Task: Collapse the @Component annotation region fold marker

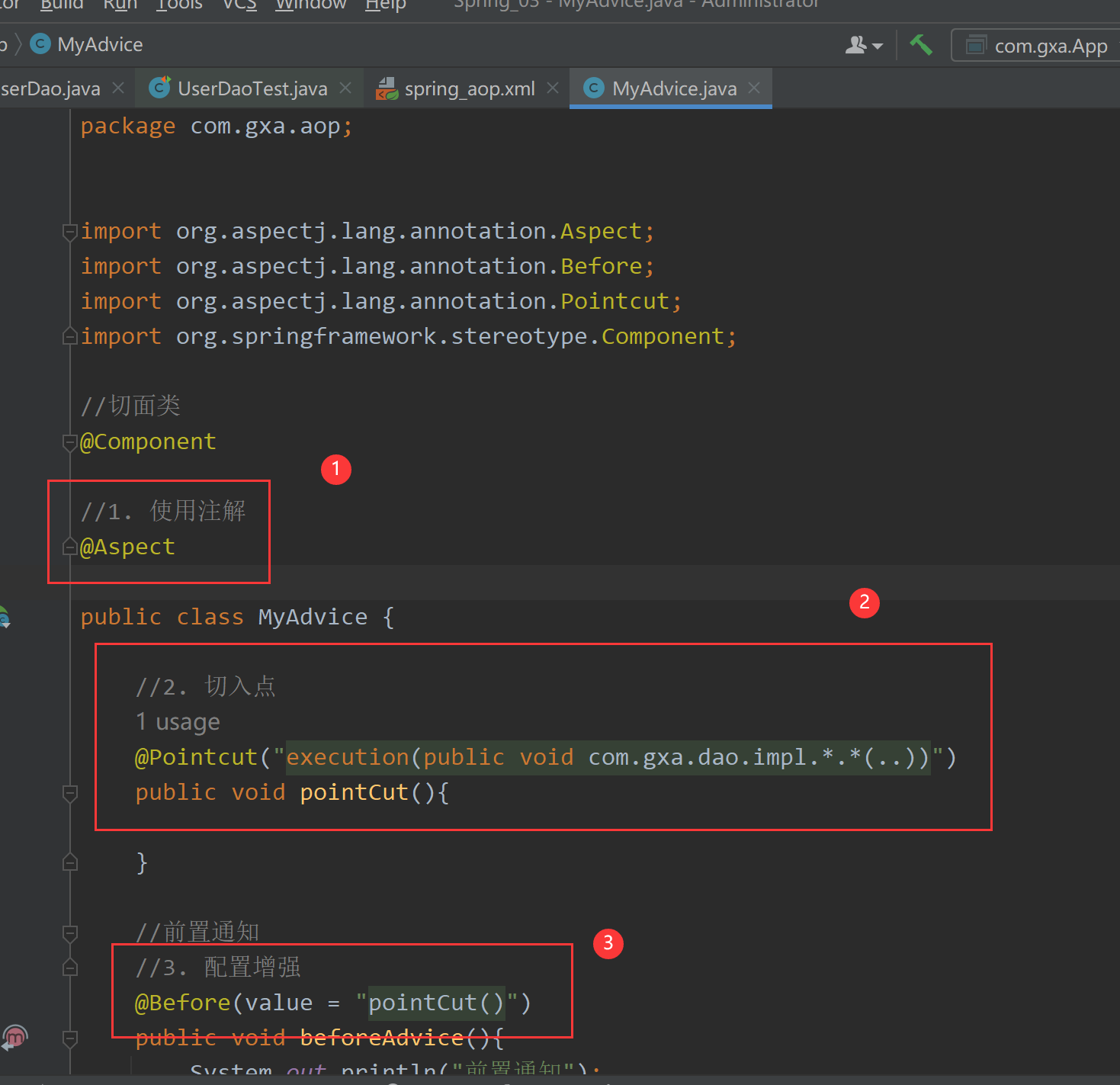Action: click(69, 442)
